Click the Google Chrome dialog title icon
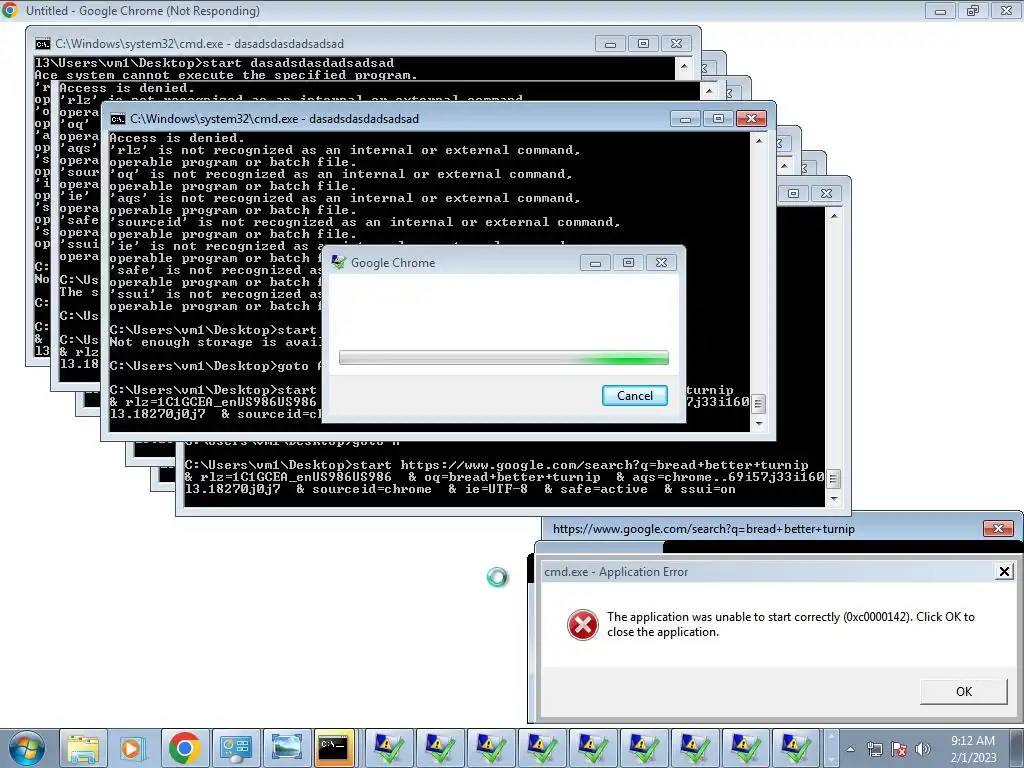This screenshot has width=1024, height=768. coord(338,263)
